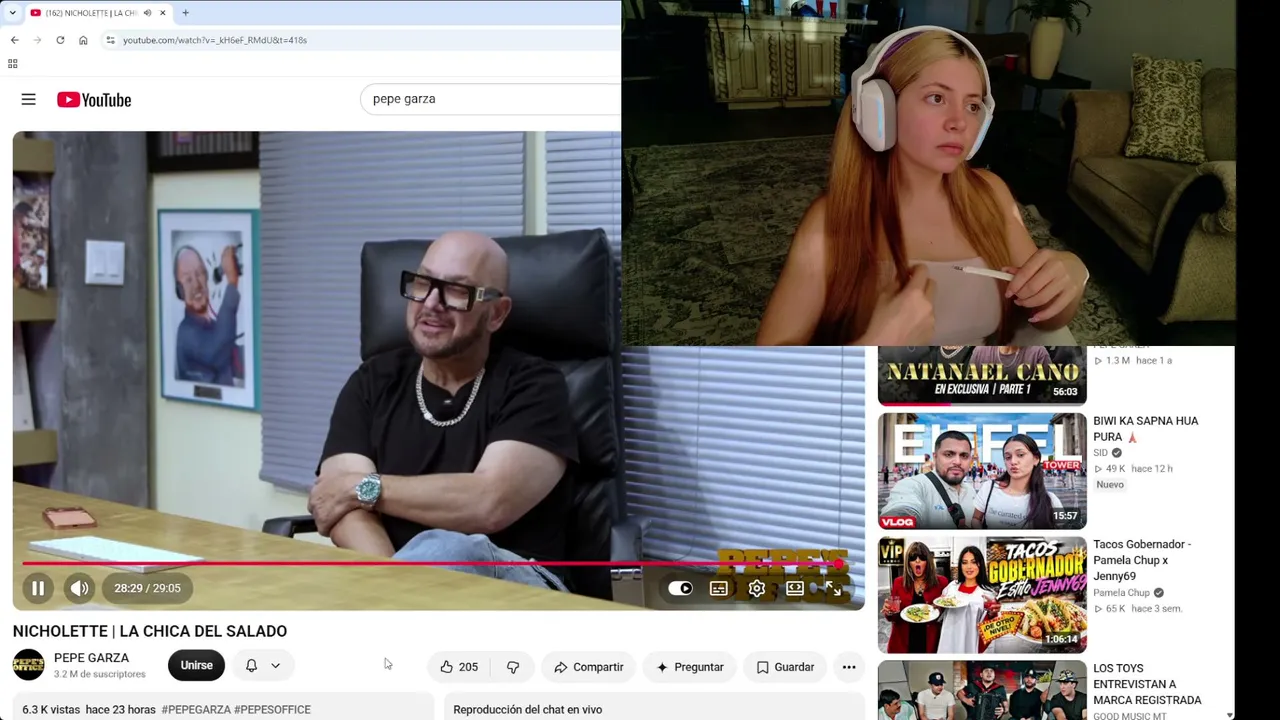
Task: Save the video with Guardar
Action: [785, 667]
